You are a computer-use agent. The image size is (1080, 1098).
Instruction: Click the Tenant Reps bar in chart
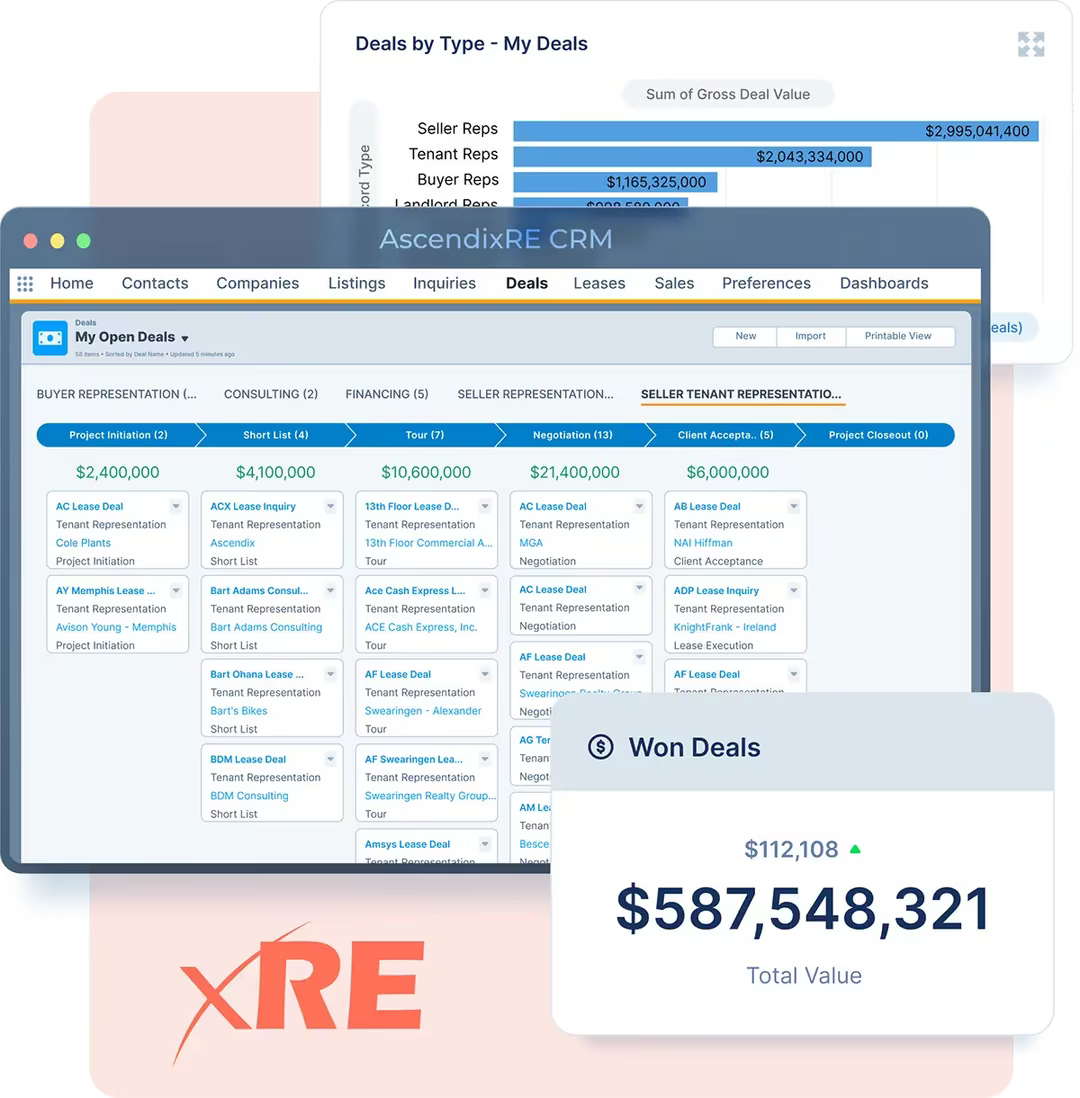pyautogui.click(x=692, y=156)
